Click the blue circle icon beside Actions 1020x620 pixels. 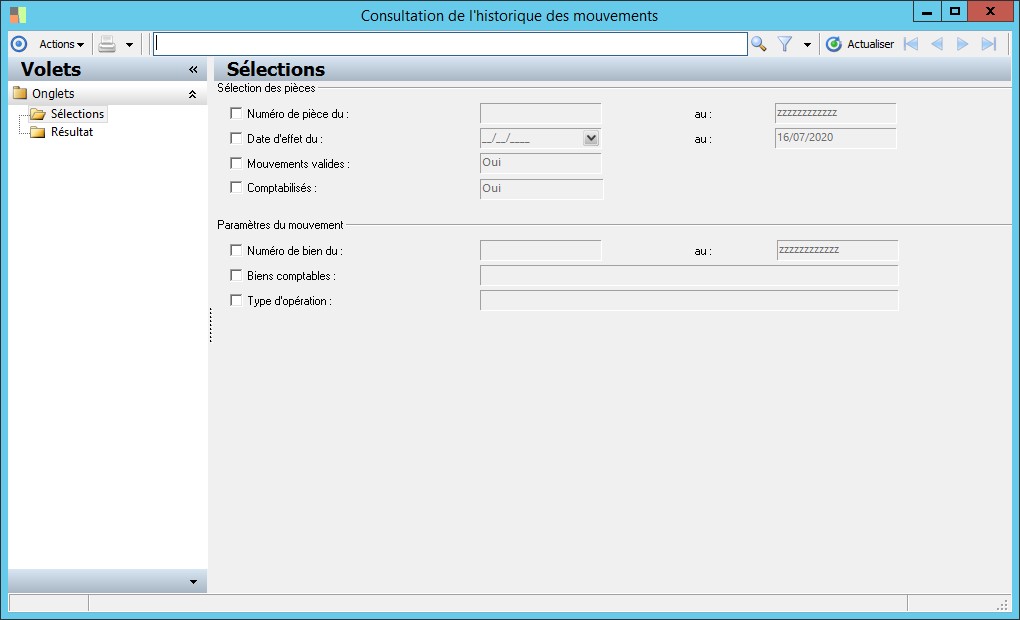coord(19,44)
